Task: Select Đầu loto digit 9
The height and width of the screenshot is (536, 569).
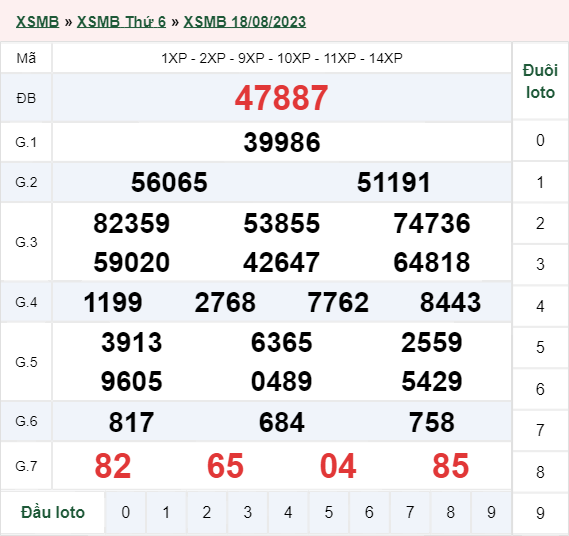Action: [491, 512]
